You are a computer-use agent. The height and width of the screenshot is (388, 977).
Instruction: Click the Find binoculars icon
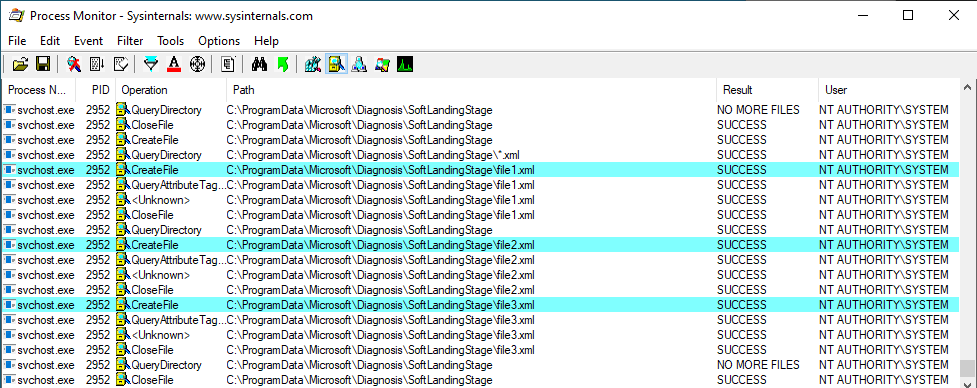coord(259,64)
